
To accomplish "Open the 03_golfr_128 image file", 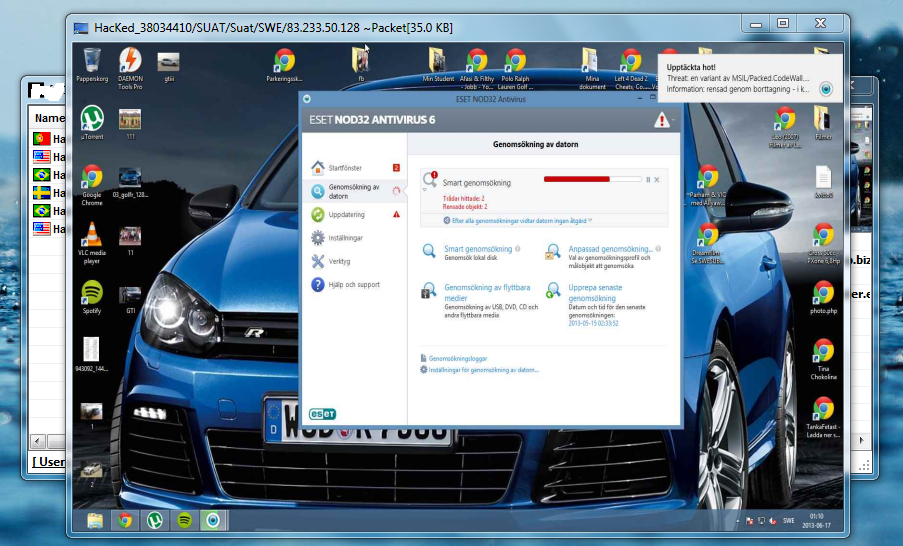I will (x=130, y=183).
